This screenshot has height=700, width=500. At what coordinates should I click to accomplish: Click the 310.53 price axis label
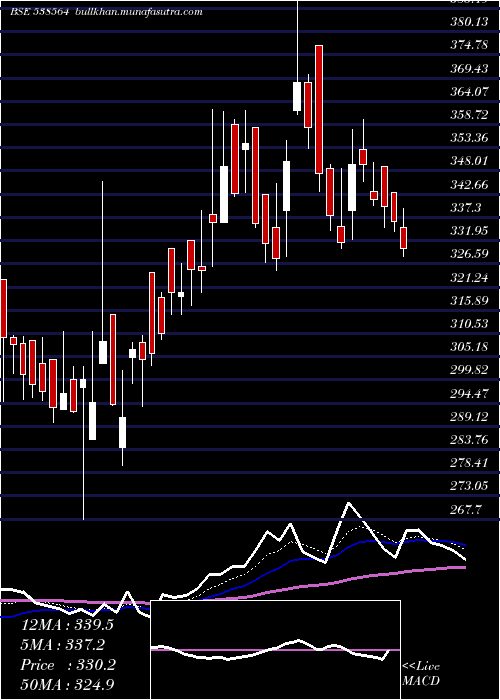[469, 324]
